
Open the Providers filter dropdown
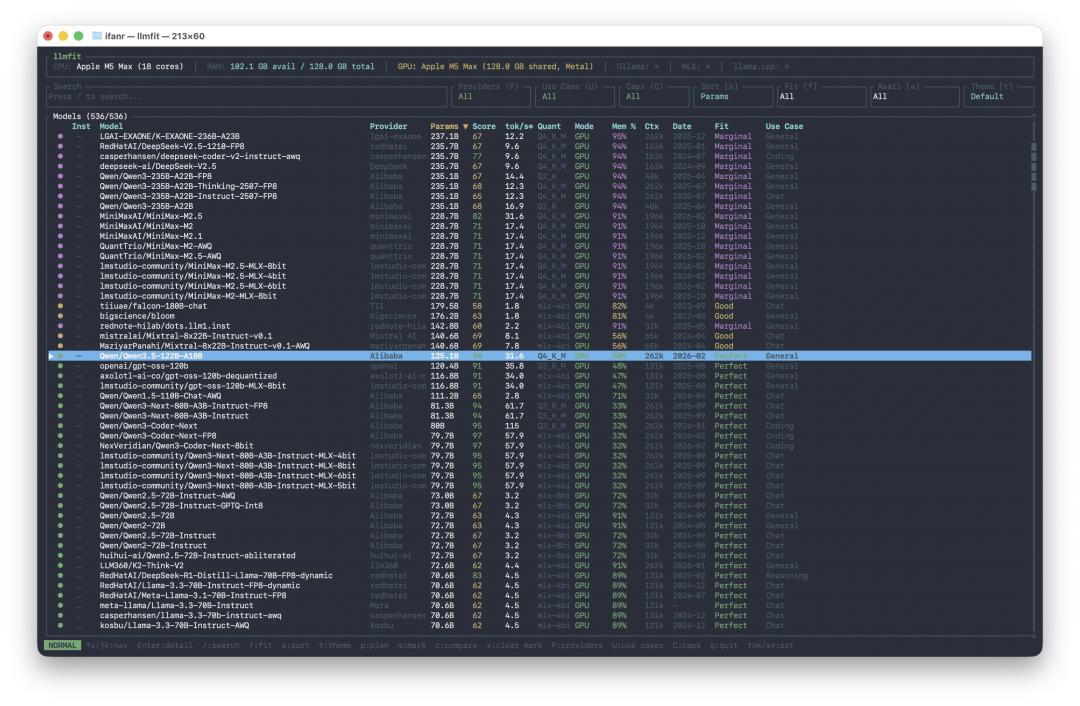coord(490,97)
